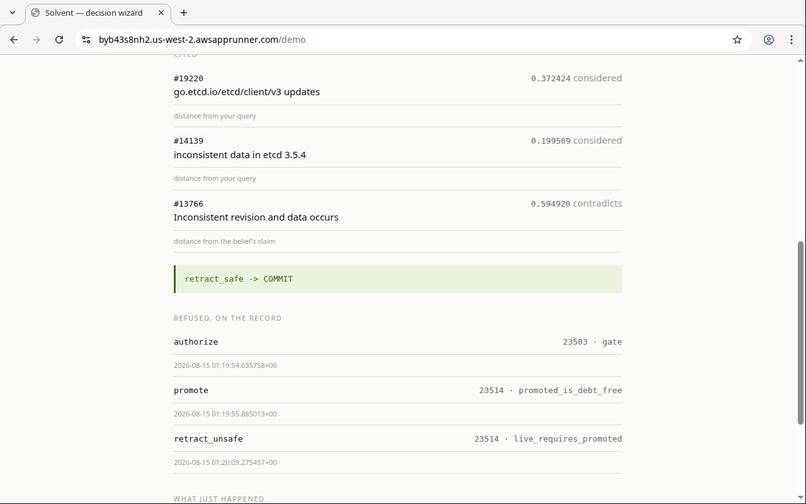Click the scrollbar up arrow
The width and height of the screenshot is (806, 504).
click(800, 60)
